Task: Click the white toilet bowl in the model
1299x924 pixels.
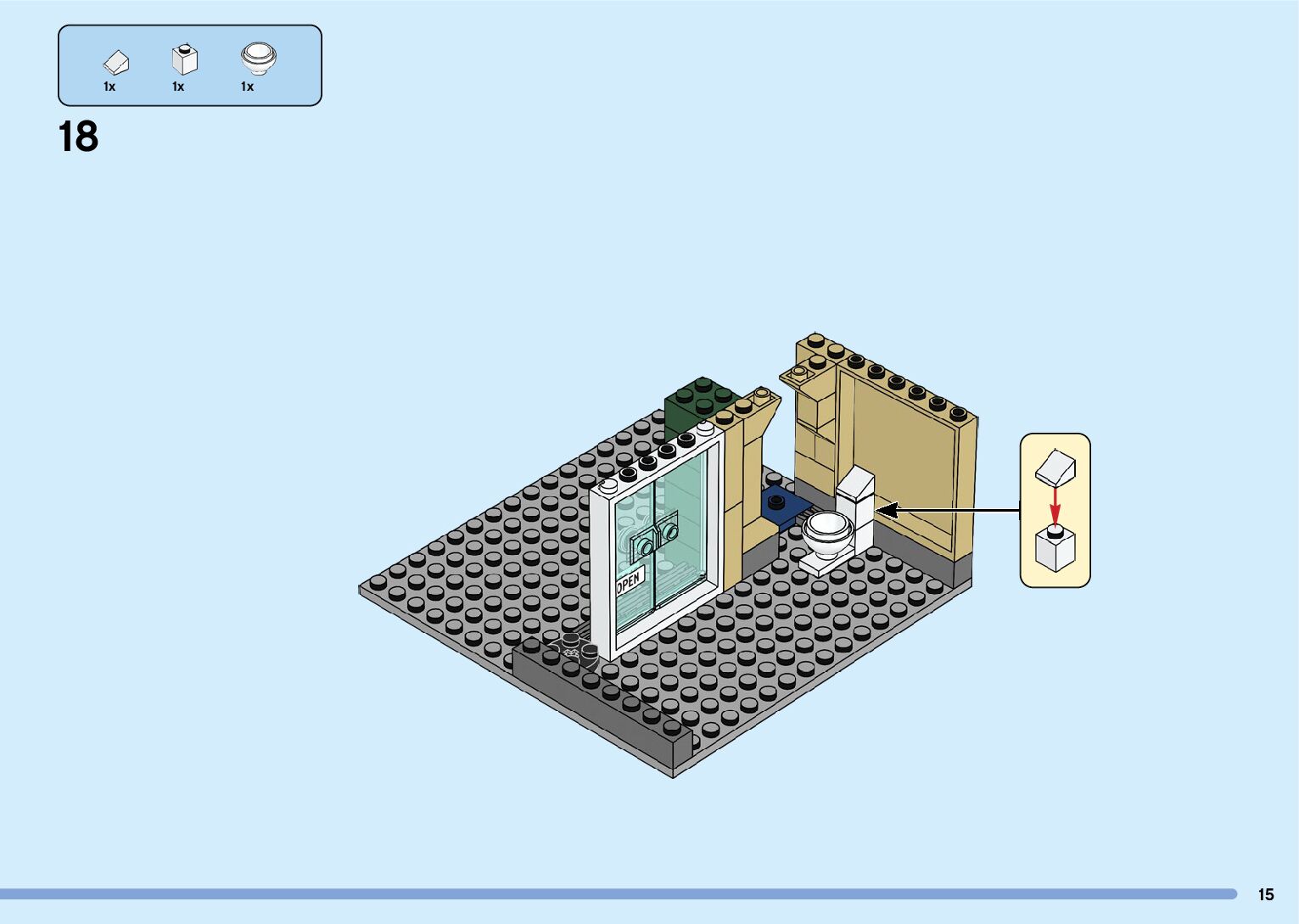Action: [x=827, y=532]
